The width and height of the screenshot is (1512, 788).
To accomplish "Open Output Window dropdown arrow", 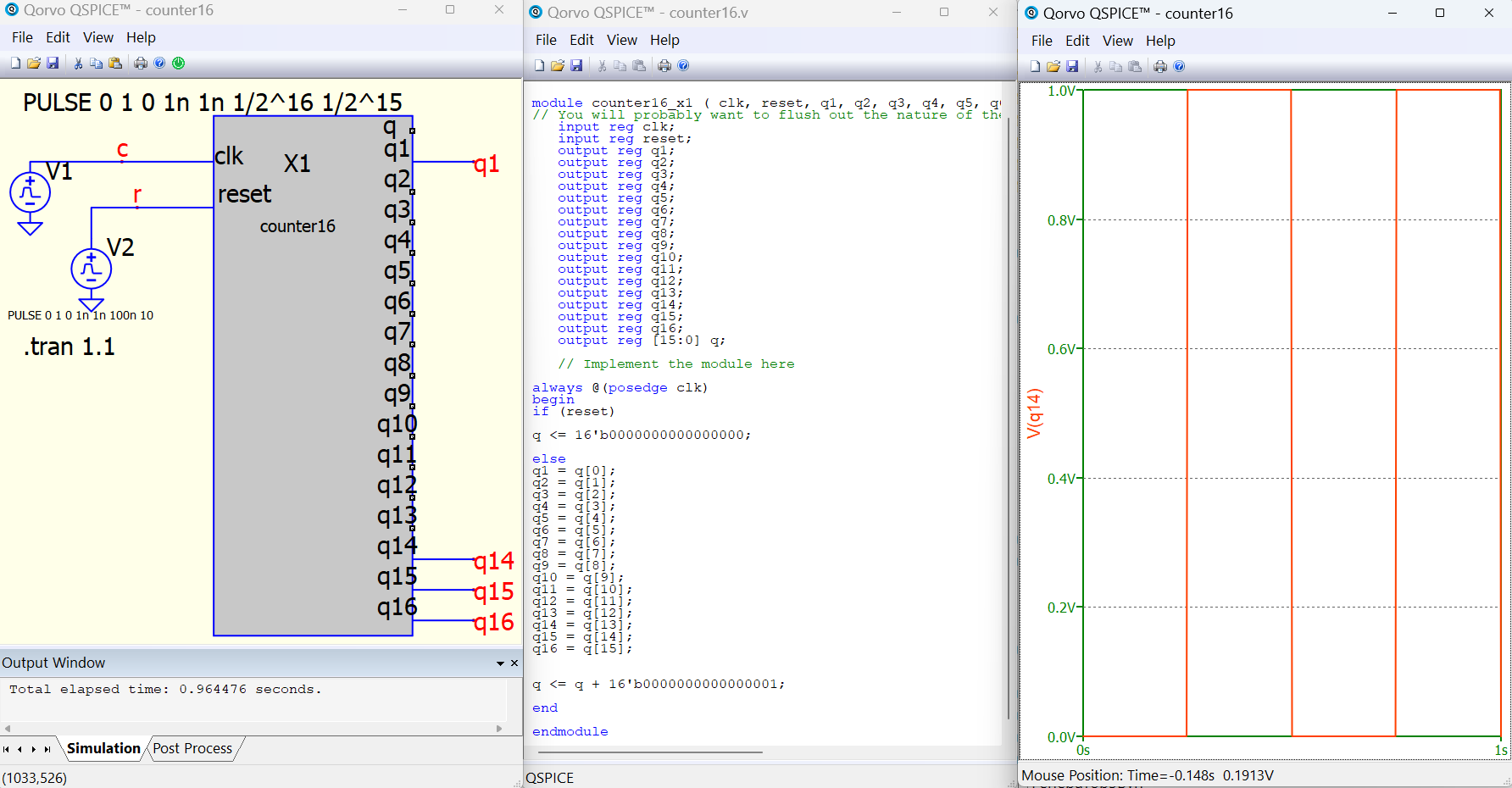I will 500,663.
